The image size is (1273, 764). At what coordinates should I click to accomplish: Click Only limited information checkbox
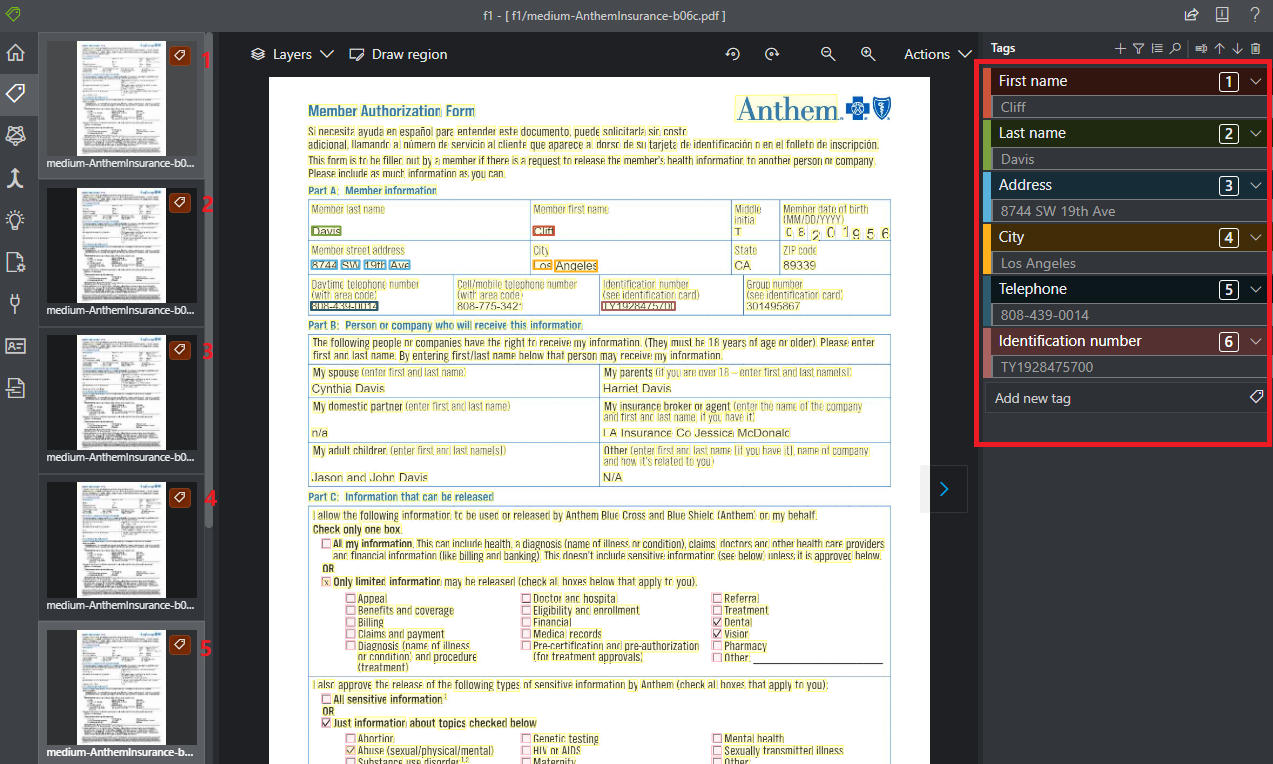[326, 581]
